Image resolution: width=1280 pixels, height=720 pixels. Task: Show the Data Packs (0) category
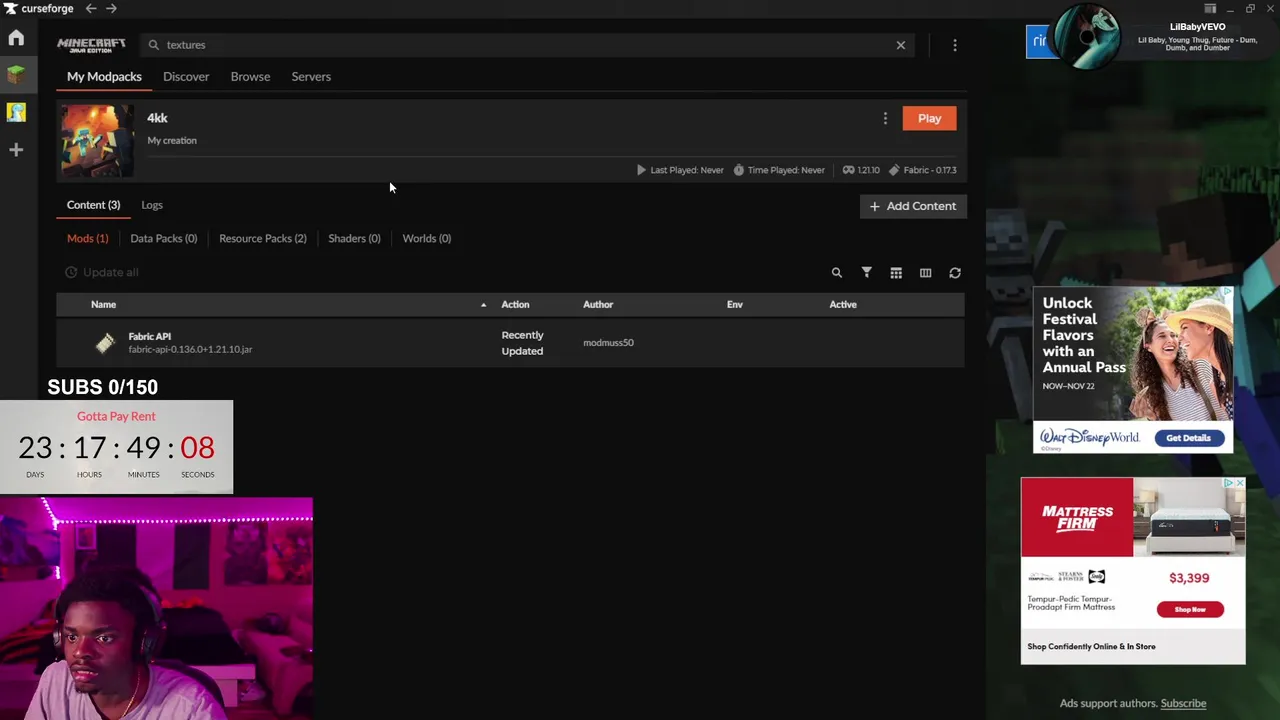tap(164, 239)
